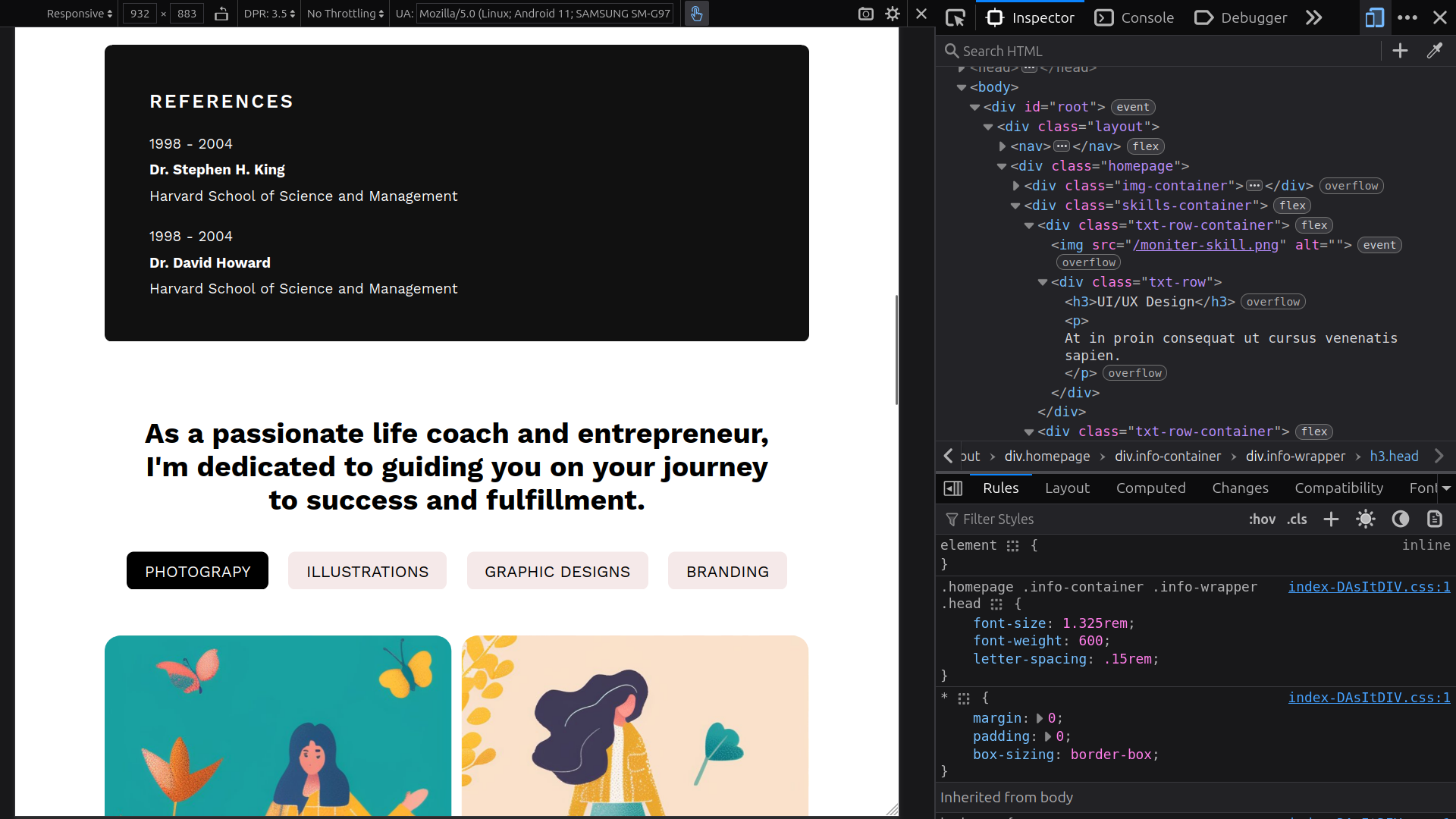Open the No Throttling dropdown
1456x819 pixels.
345,14
